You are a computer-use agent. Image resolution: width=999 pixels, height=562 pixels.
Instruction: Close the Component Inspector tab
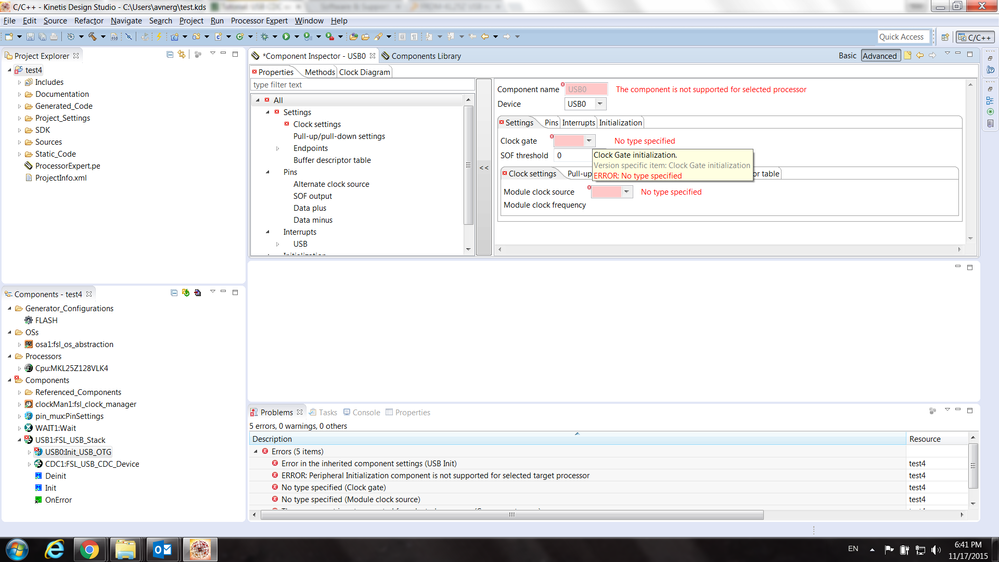[x=373, y=56]
